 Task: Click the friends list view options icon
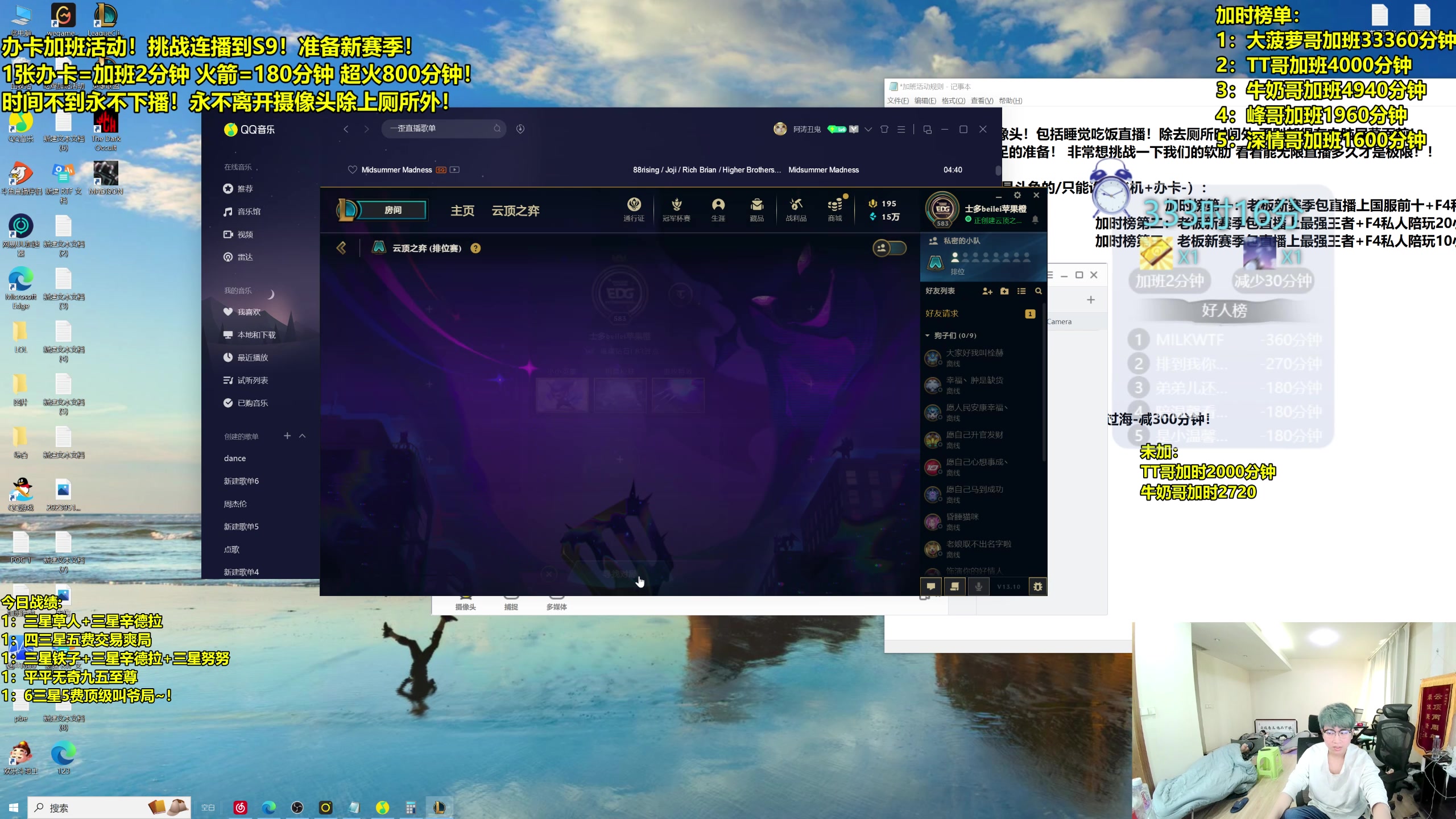1021,291
